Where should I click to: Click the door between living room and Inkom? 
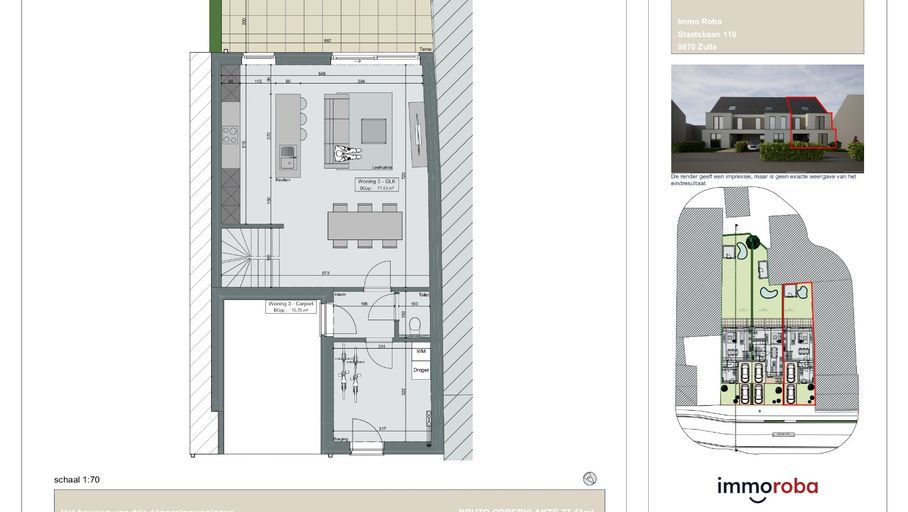[x=377, y=274]
